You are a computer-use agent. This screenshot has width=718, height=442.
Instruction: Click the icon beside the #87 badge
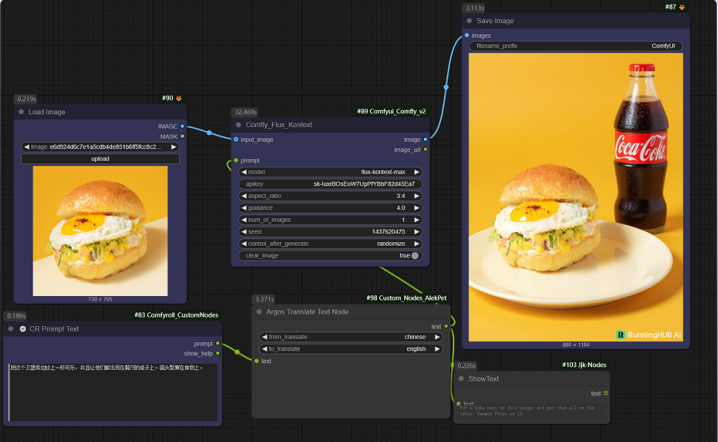(x=682, y=7)
